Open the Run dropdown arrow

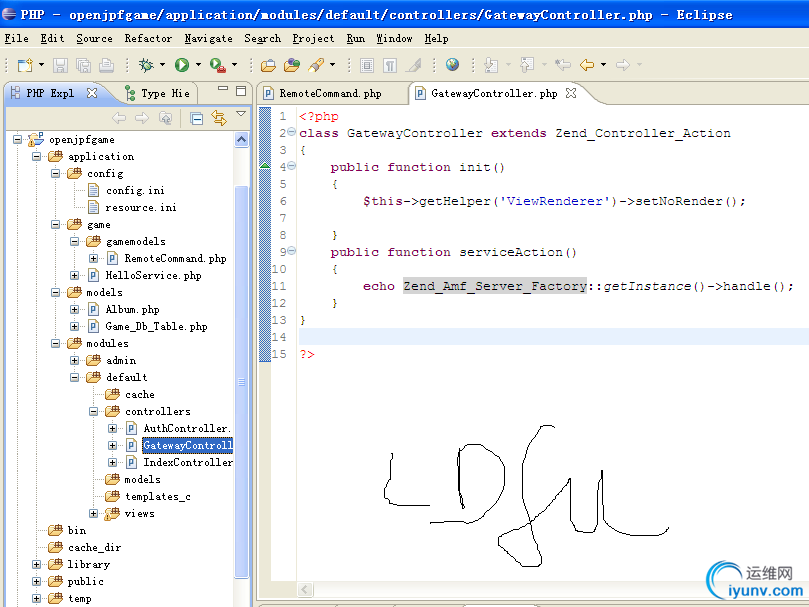click(x=198, y=65)
